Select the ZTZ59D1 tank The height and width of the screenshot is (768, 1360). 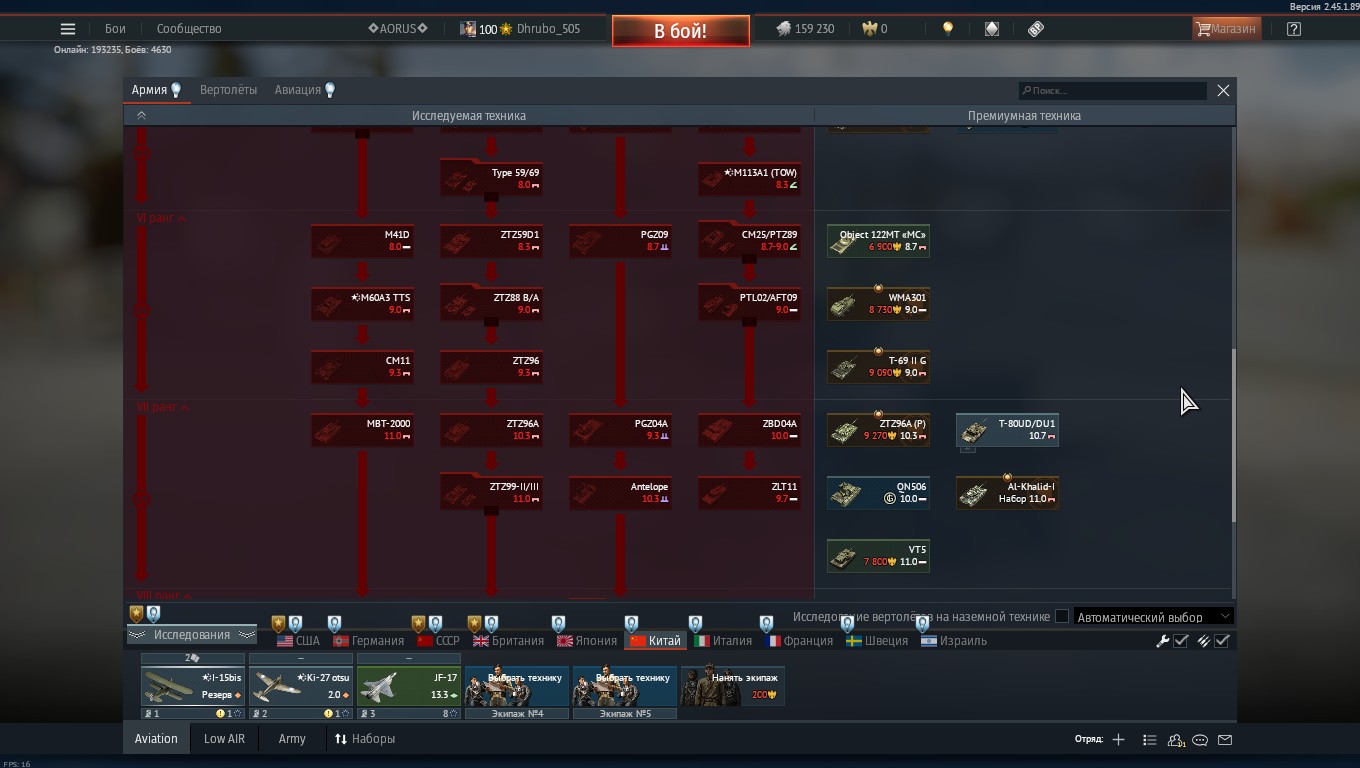(491, 241)
